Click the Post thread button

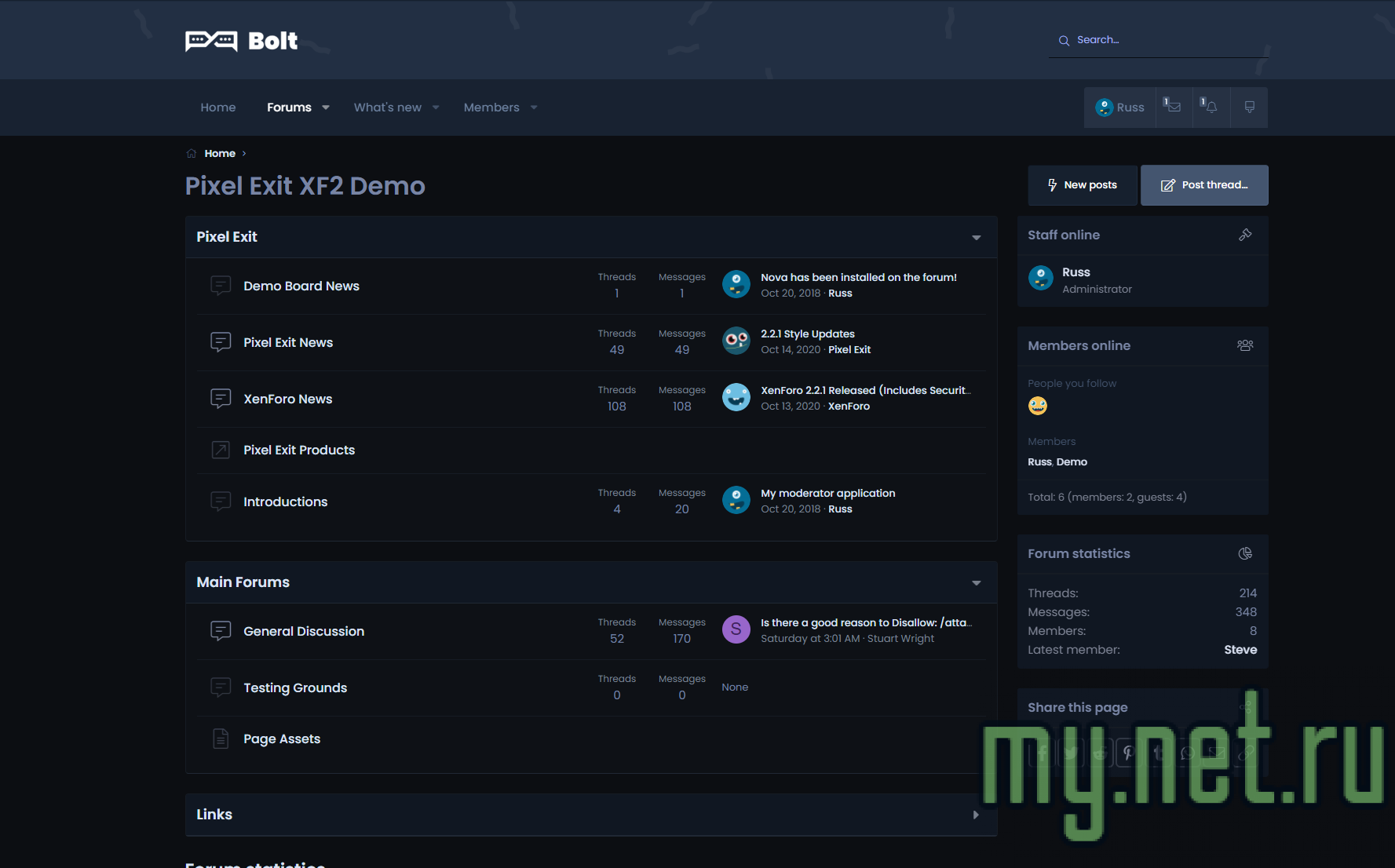1203,185
